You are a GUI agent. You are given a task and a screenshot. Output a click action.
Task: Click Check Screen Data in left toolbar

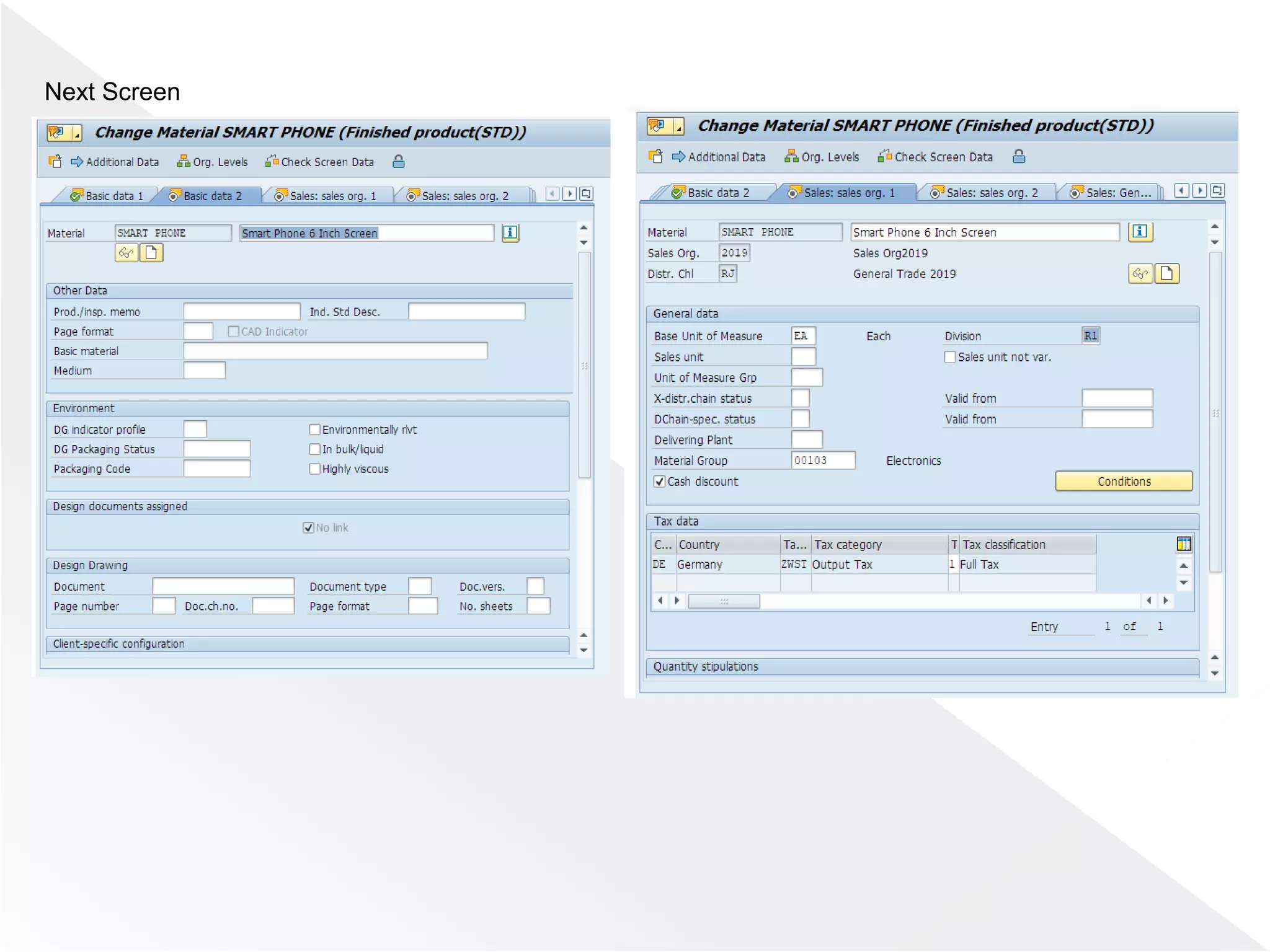pos(319,162)
